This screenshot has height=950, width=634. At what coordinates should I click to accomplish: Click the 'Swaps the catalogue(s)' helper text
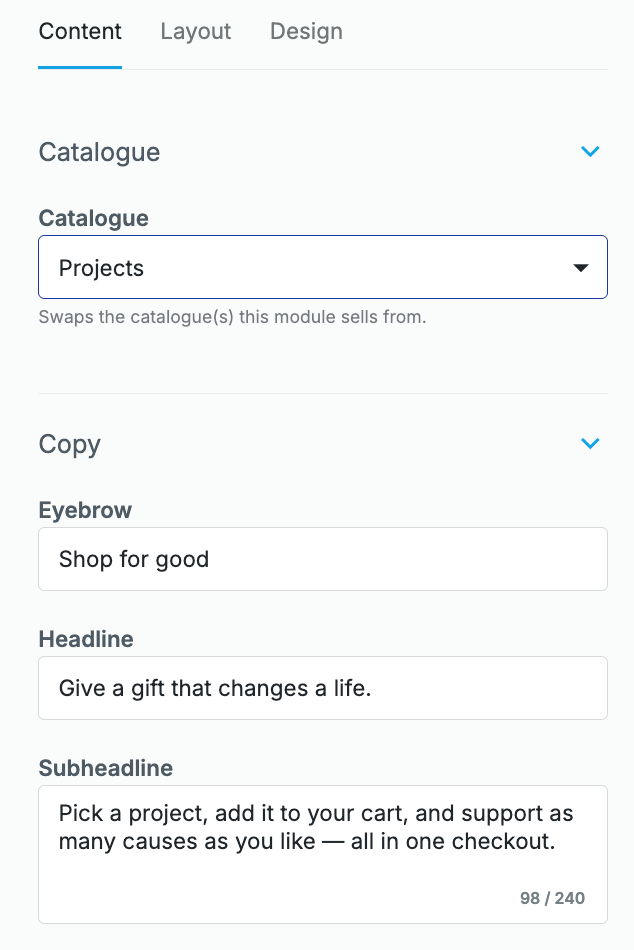pyautogui.click(x=232, y=317)
